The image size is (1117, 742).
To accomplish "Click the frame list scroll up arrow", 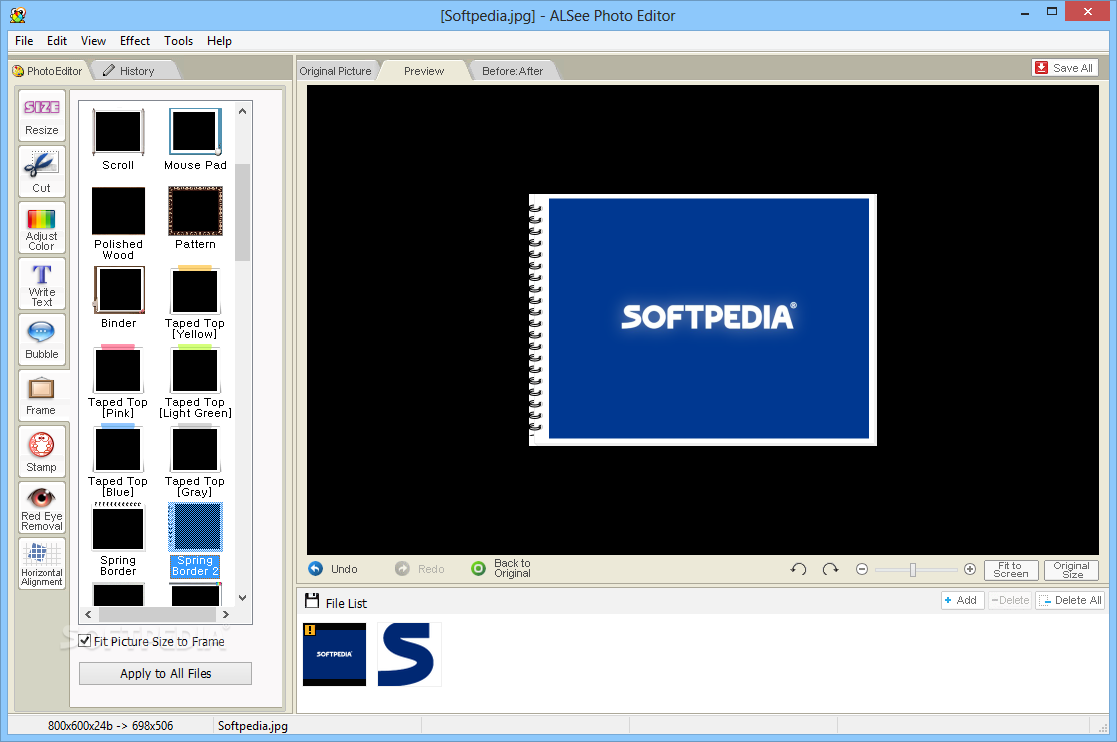I will click(242, 111).
